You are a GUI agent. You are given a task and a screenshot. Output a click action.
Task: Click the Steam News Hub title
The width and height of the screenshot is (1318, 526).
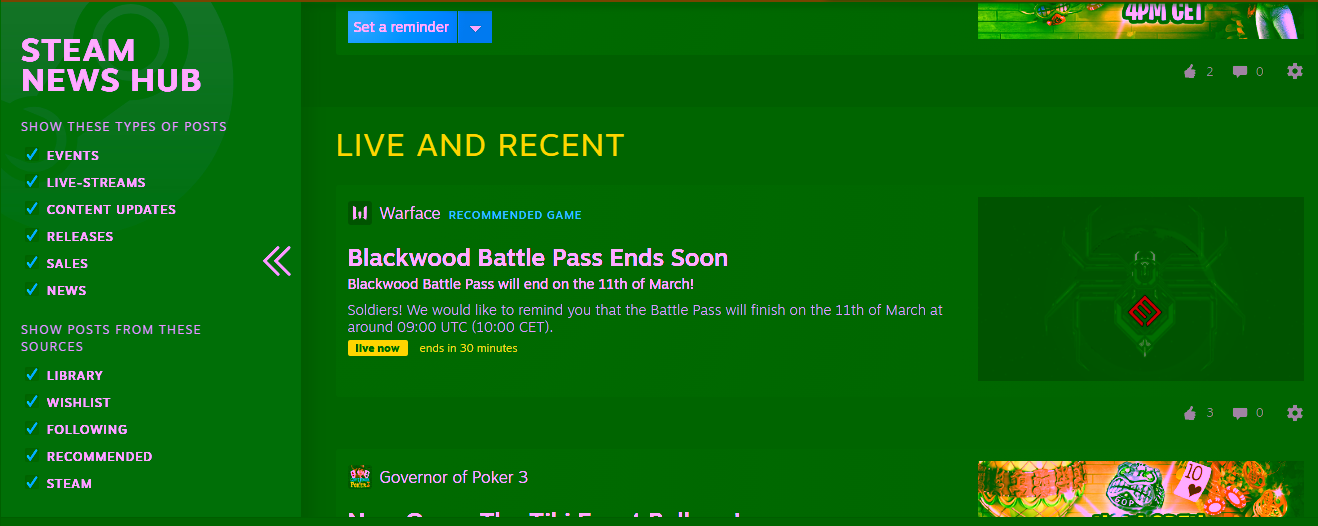111,65
